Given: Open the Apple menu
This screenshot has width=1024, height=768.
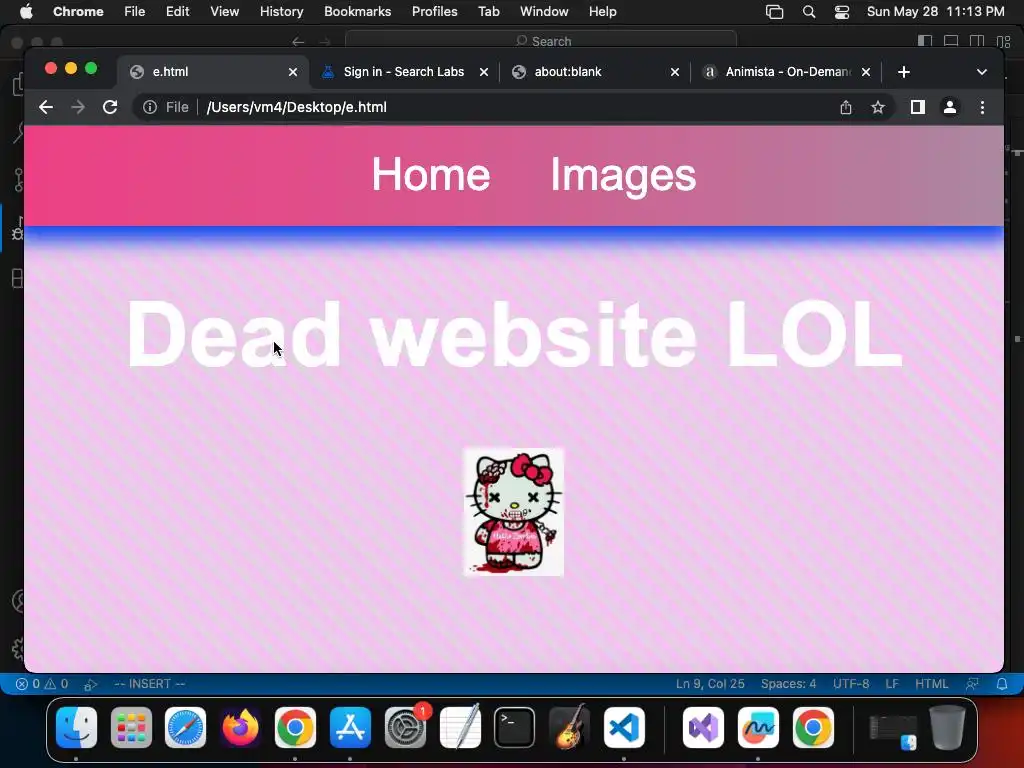Looking at the screenshot, I should click(25, 12).
